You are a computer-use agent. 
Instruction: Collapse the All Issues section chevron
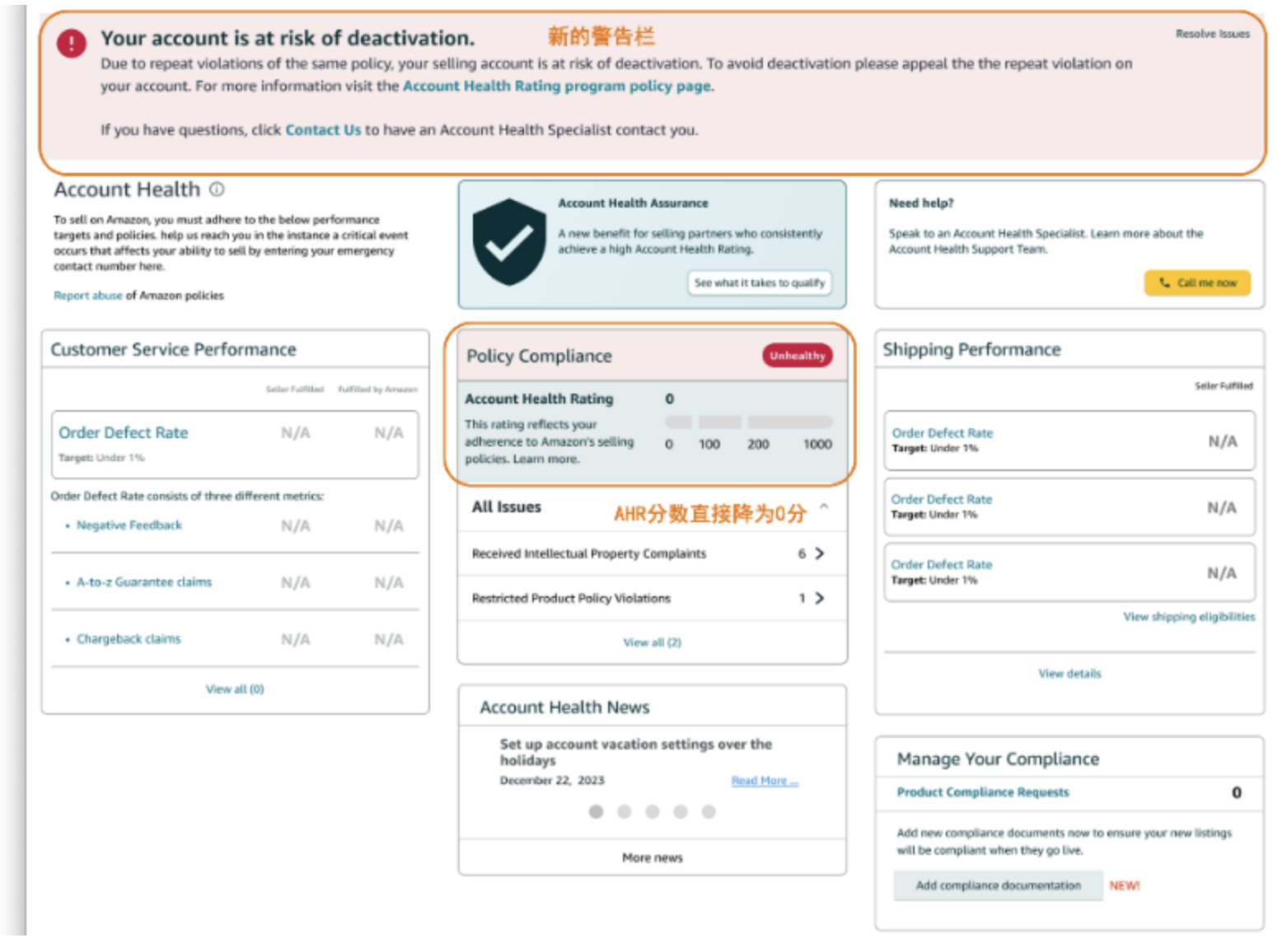[824, 506]
